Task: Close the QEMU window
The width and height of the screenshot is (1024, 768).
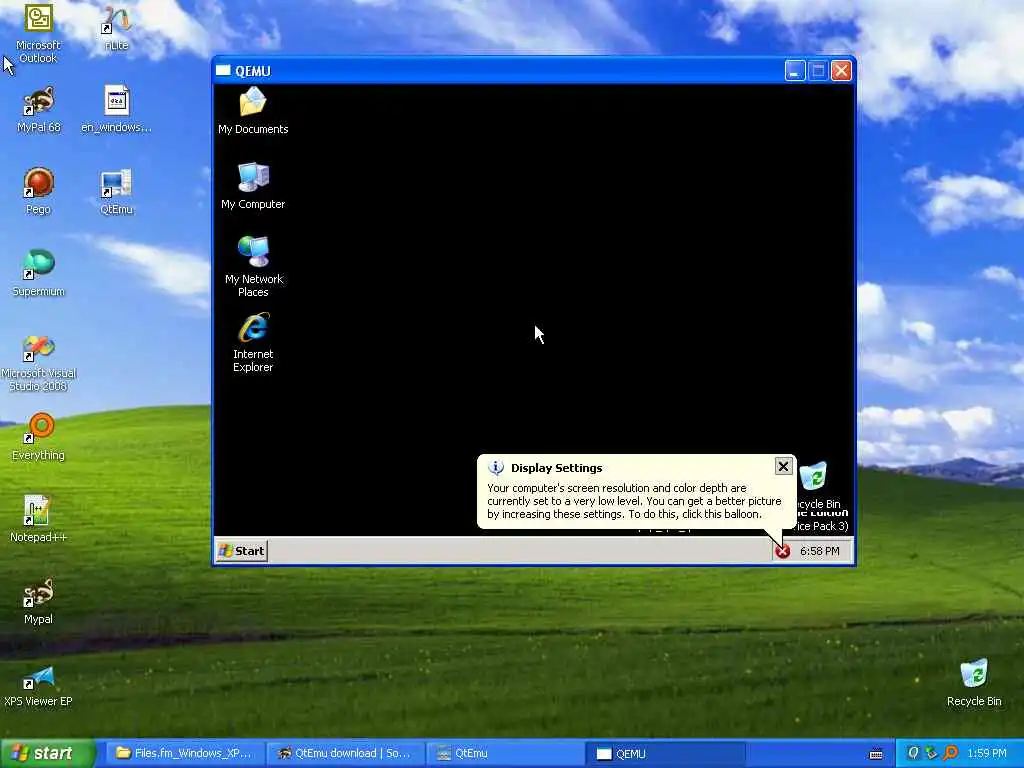Action: click(x=841, y=71)
